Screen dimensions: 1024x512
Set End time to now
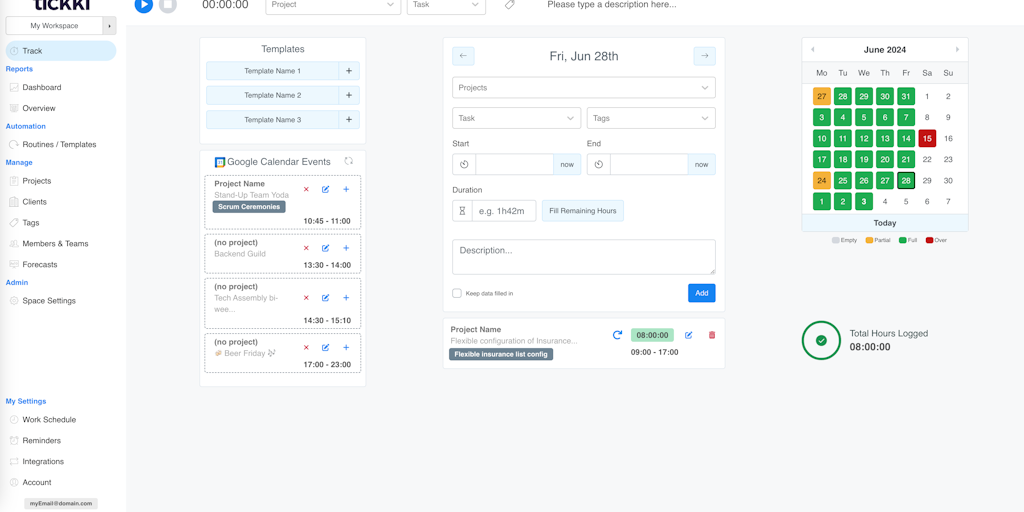tap(701, 165)
